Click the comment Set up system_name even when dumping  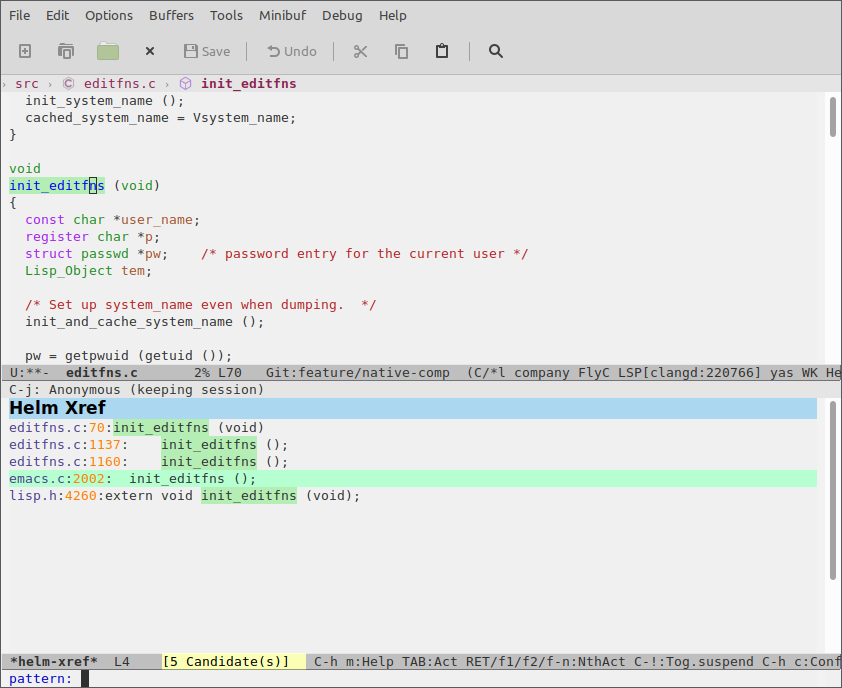point(200,305)
